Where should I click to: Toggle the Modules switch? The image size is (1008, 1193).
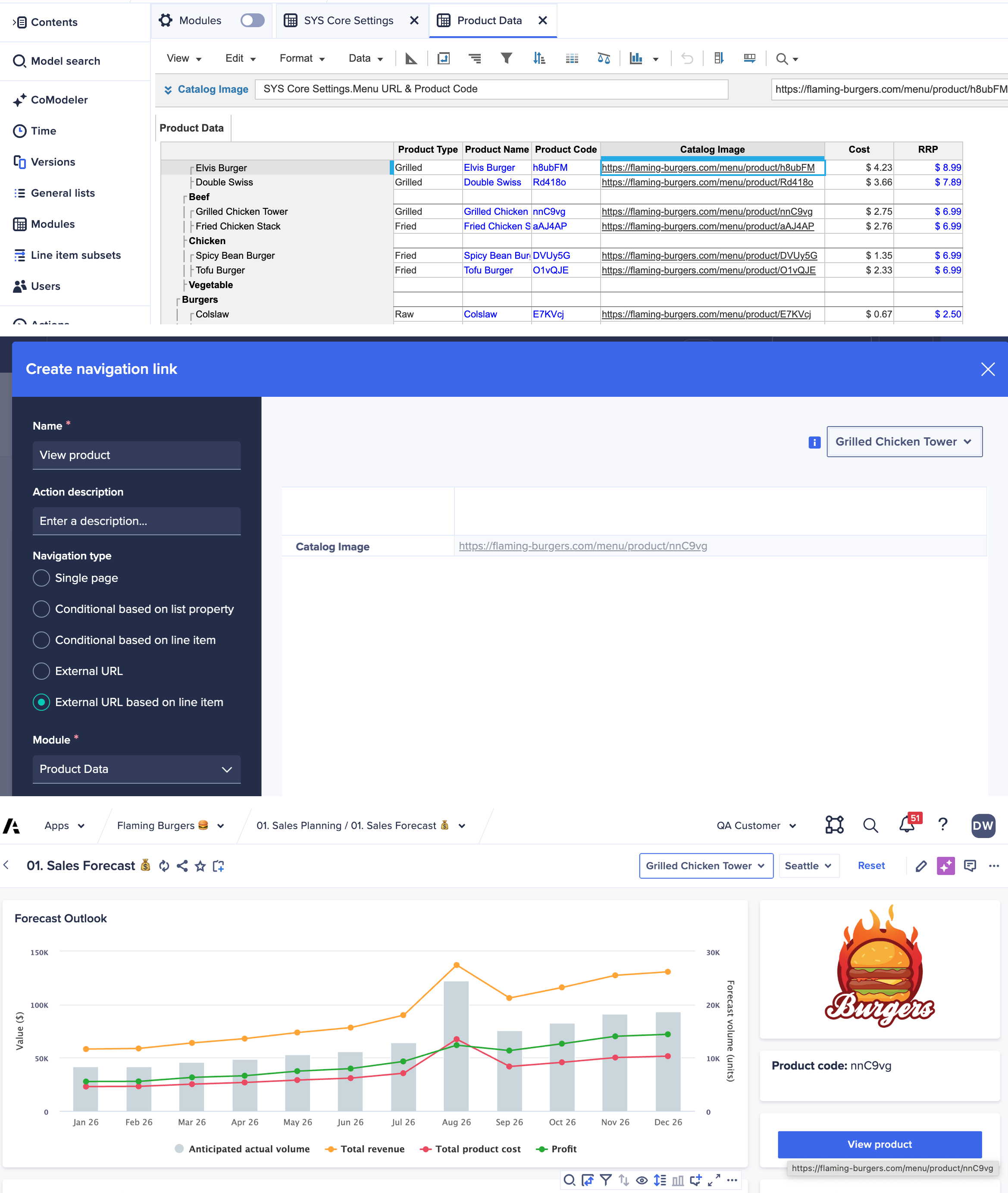tap(252, 21)
